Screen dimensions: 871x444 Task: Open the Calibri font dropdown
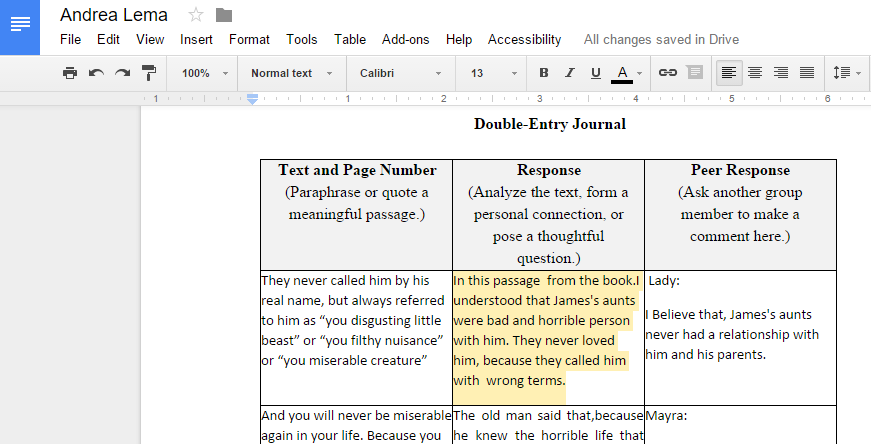[x=400, y=73]
